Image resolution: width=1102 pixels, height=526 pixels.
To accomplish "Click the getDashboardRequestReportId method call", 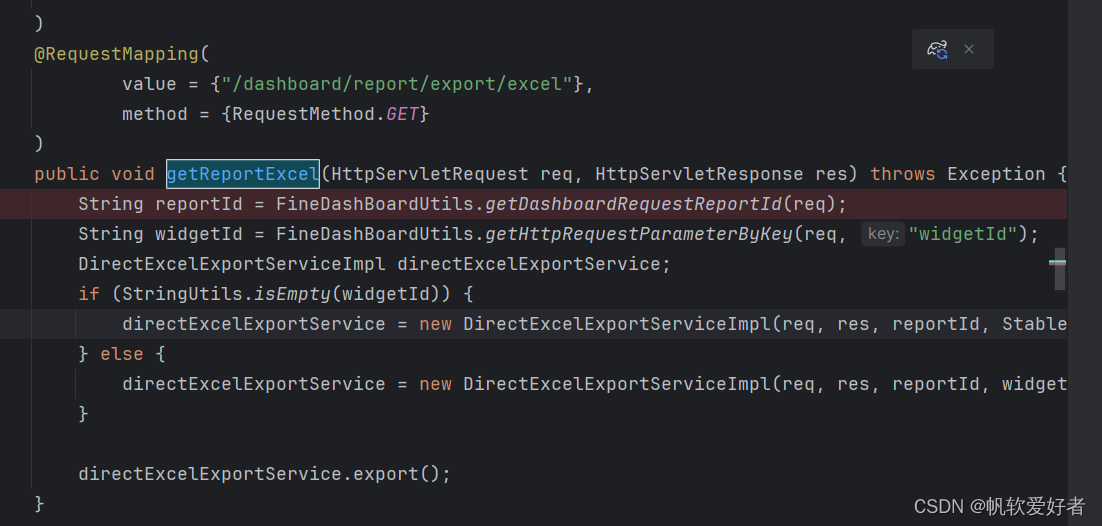I will point(634,204).
